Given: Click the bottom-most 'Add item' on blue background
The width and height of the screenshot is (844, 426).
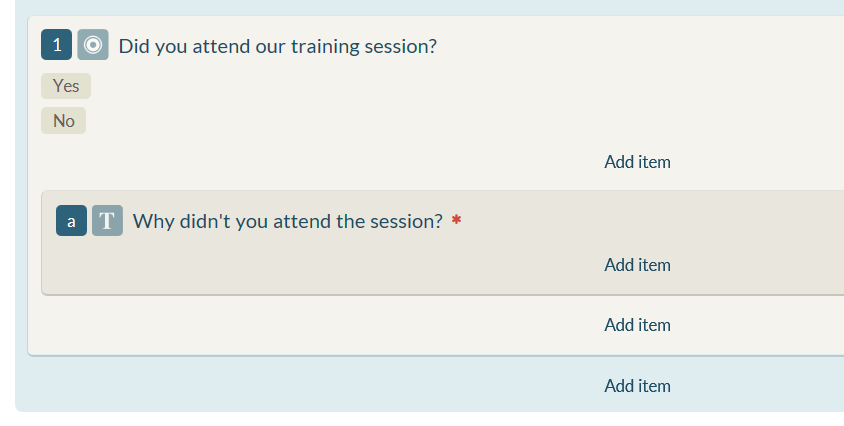Looking at the screenshot, I should 637,386.
